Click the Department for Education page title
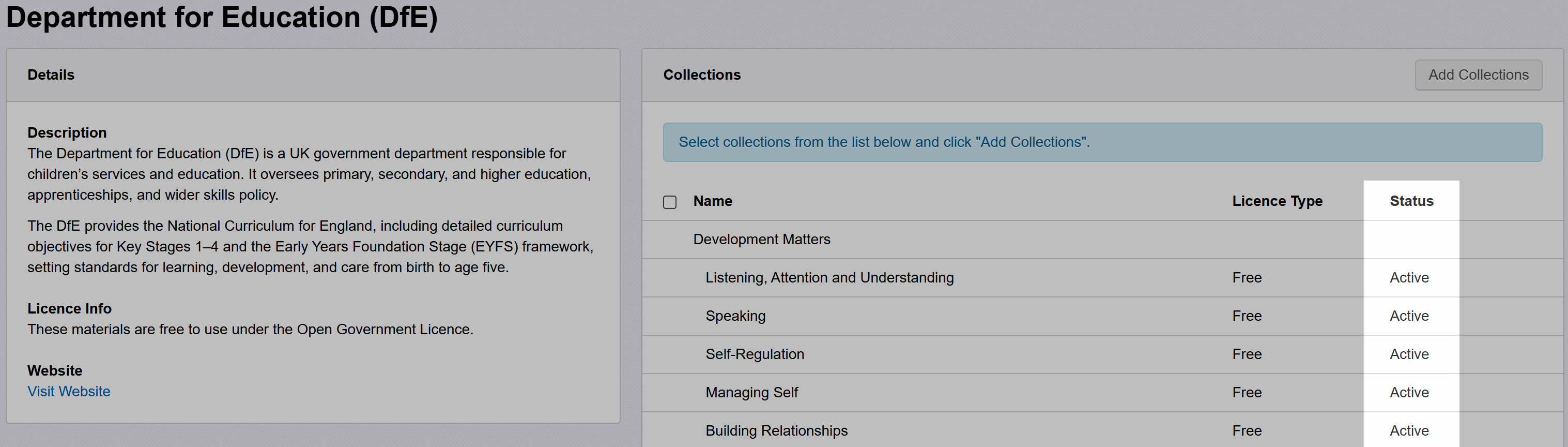This screenshot has height=447, width=1568. (x=222, y=17)
